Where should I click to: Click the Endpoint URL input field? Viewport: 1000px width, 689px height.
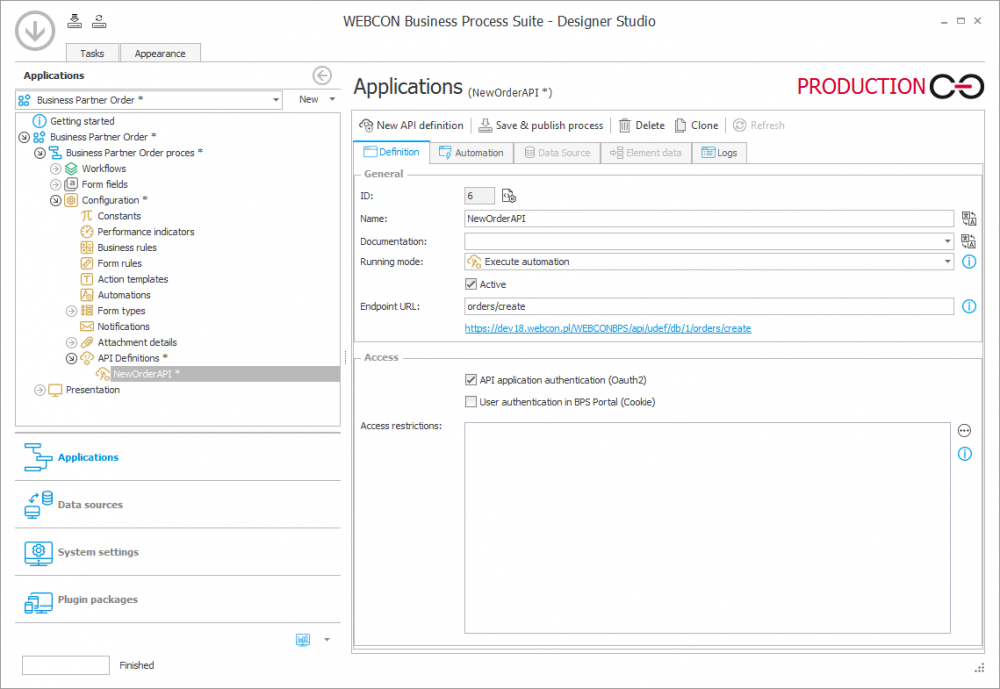coord(709,306)
